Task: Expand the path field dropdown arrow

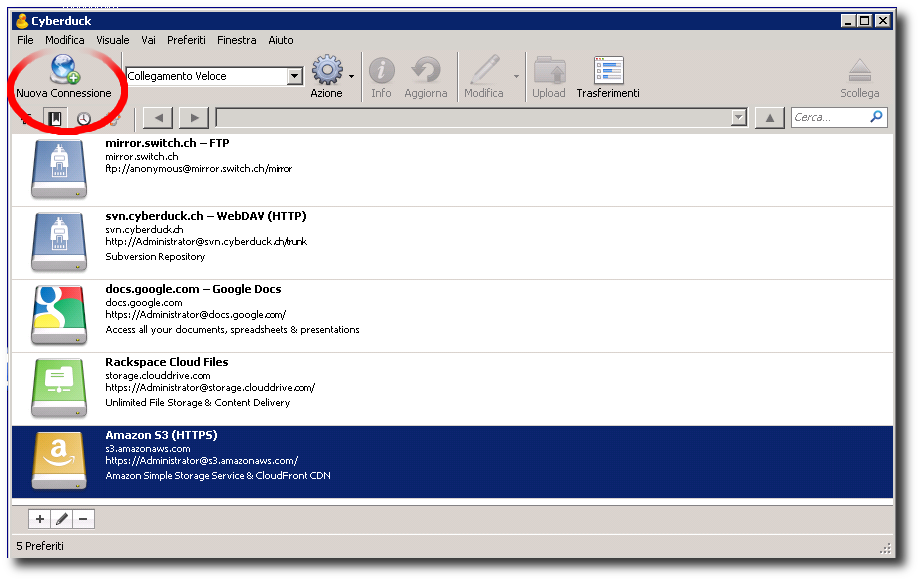Action: 739,118
